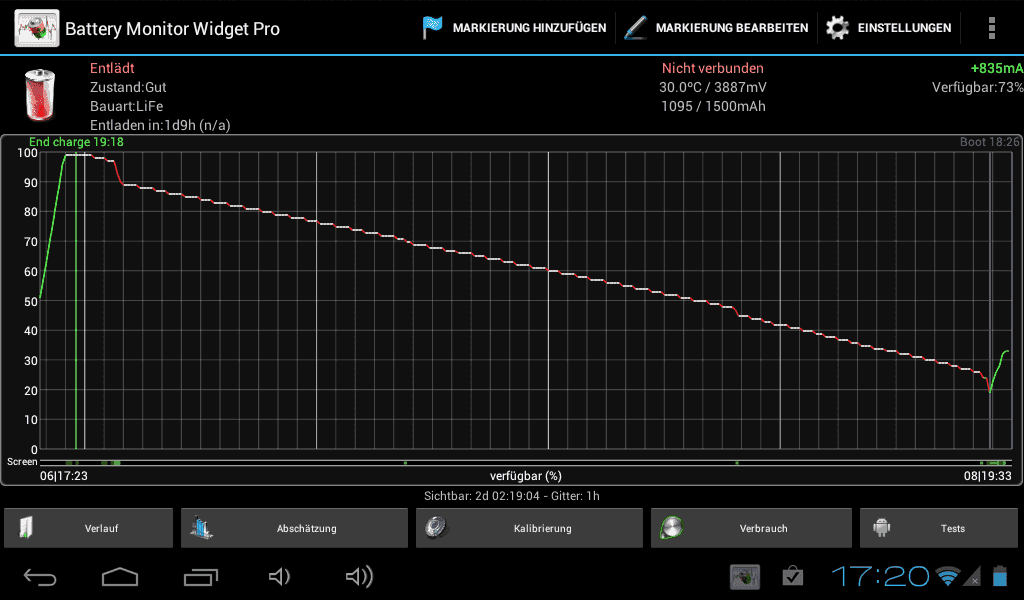Screen dimensions: 1024x600
Task: Go to the Android home screen
Action: pyautogui.click(x=120, y=576)
